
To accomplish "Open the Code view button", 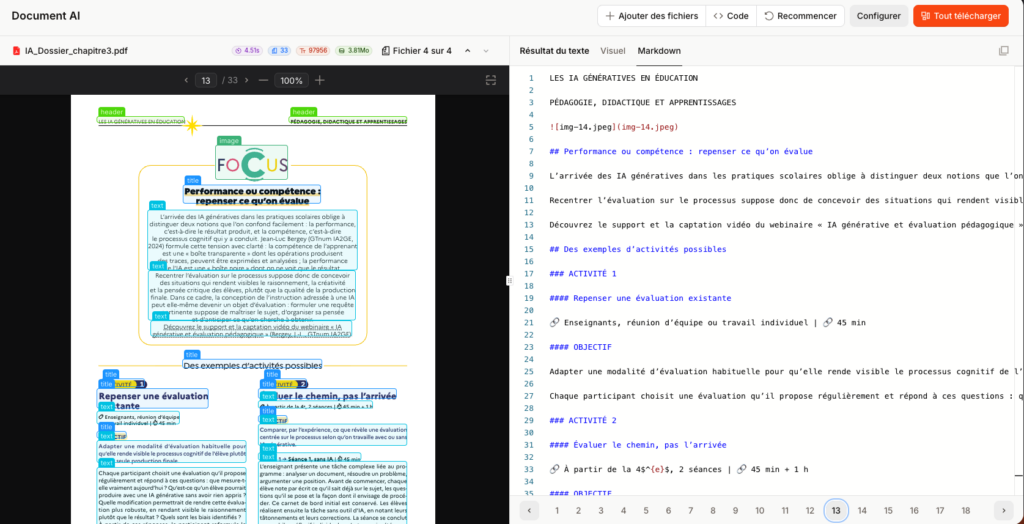I will (731, 16).
